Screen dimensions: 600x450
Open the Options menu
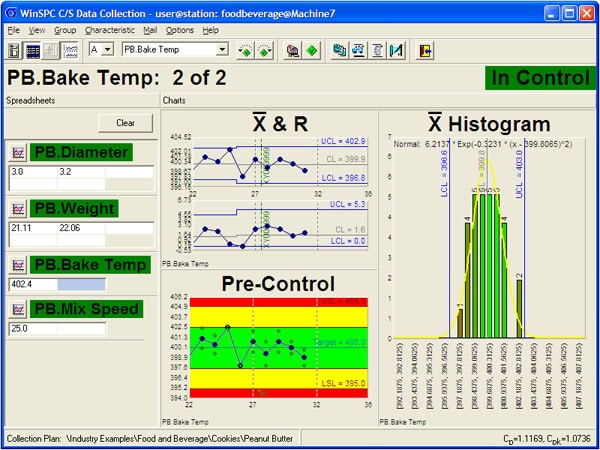(180, 30)
